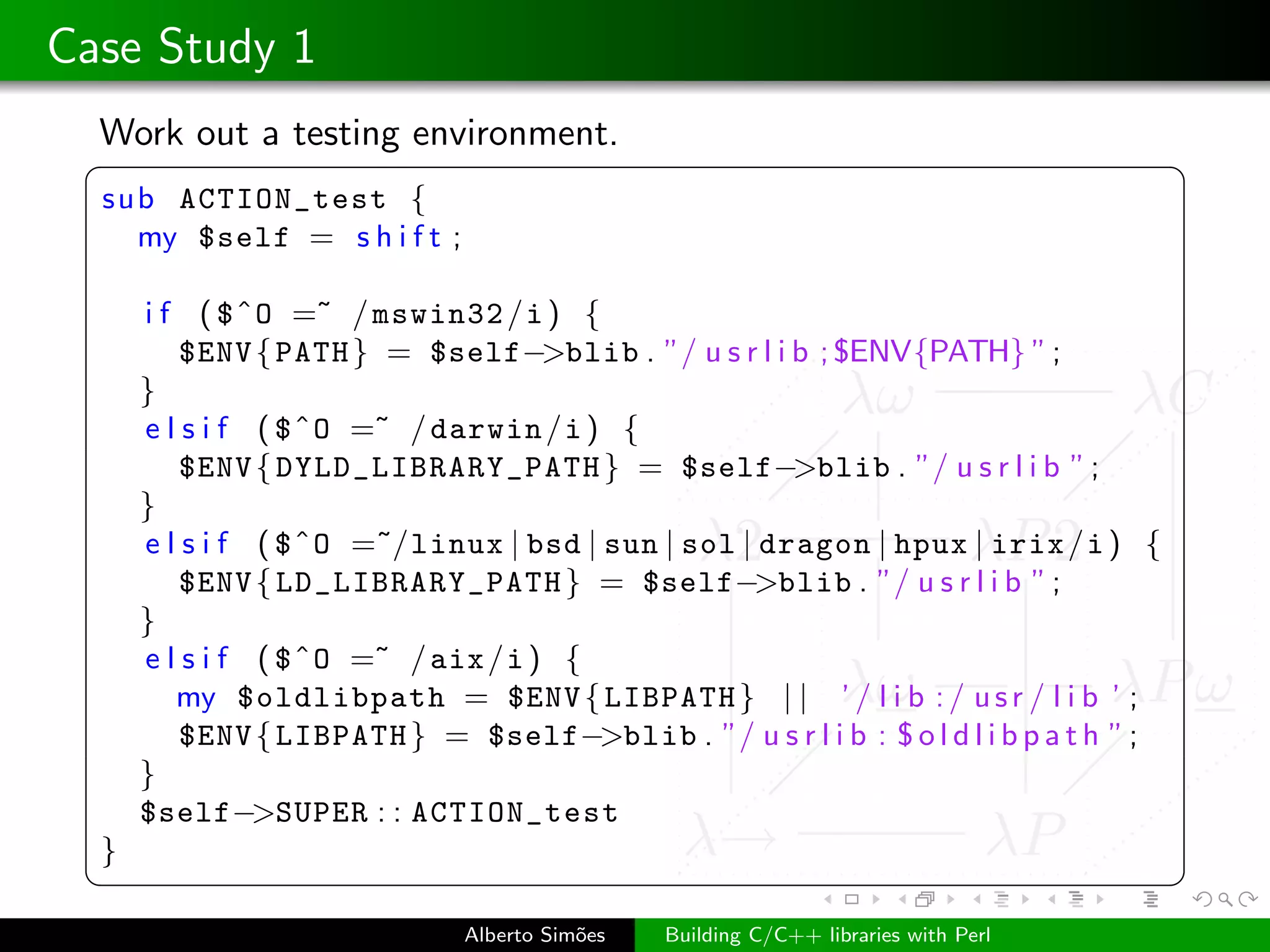This screenshot has width=1270, height=952.
Task: Click the subsection navigation icon
Action: tap(1001, 899)
